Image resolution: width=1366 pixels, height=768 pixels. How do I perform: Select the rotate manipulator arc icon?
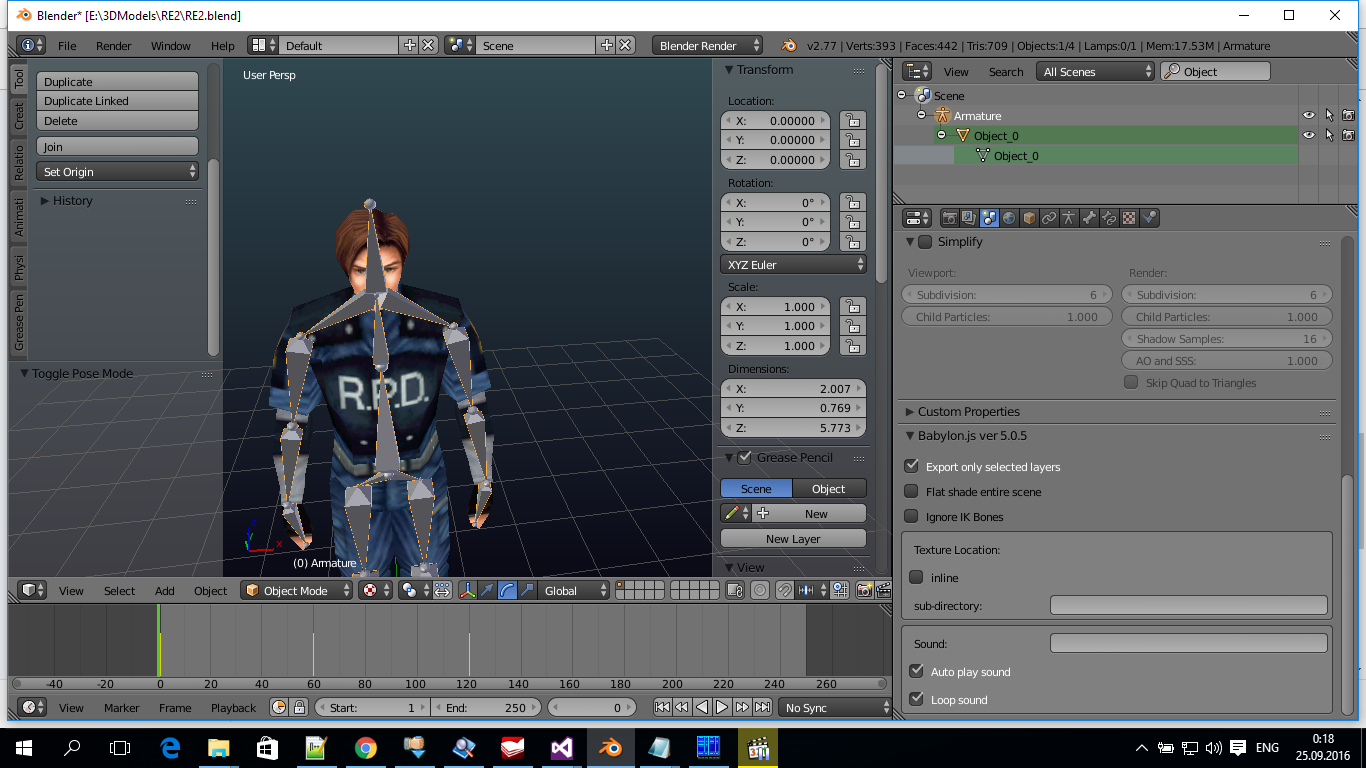coord(507,591)
